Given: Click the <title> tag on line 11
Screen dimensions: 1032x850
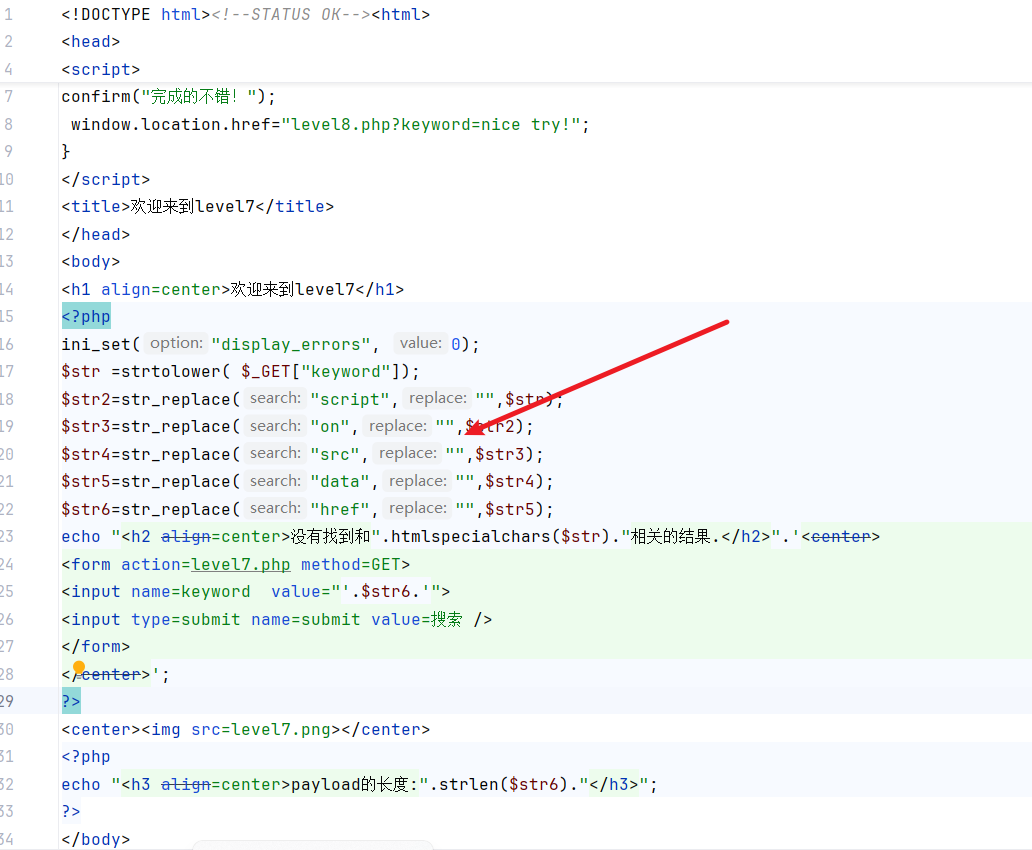Looking at the screenshot, I should tap(95, 207).
